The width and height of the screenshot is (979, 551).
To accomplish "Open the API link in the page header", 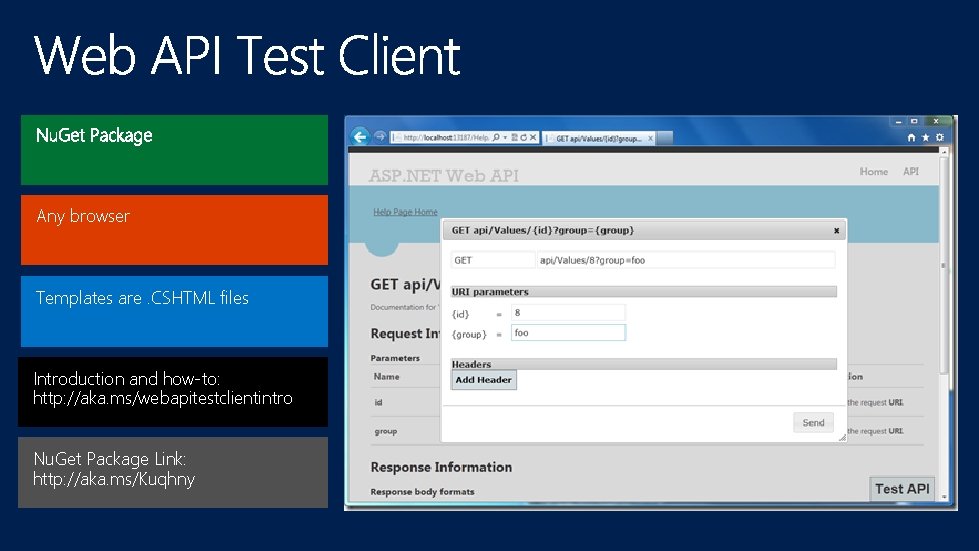I will pos(910,171).
